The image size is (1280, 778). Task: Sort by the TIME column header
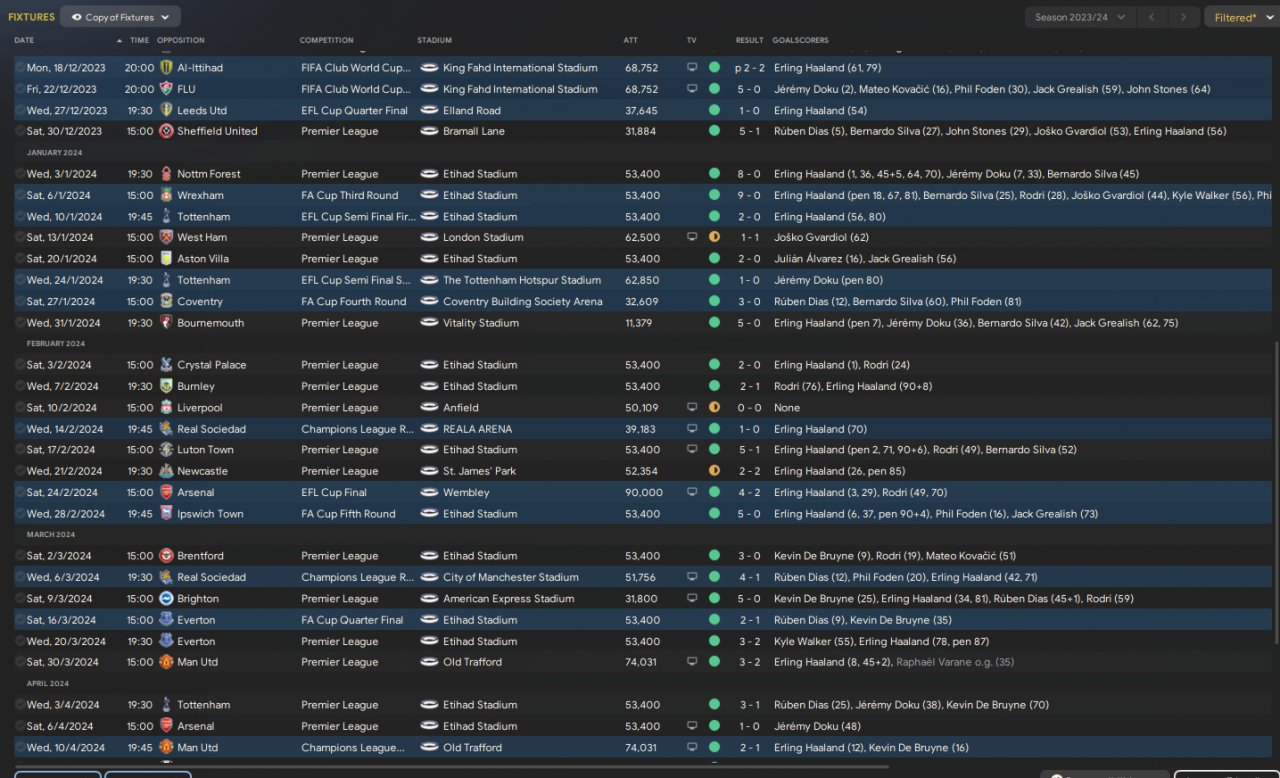click(139, 41)
